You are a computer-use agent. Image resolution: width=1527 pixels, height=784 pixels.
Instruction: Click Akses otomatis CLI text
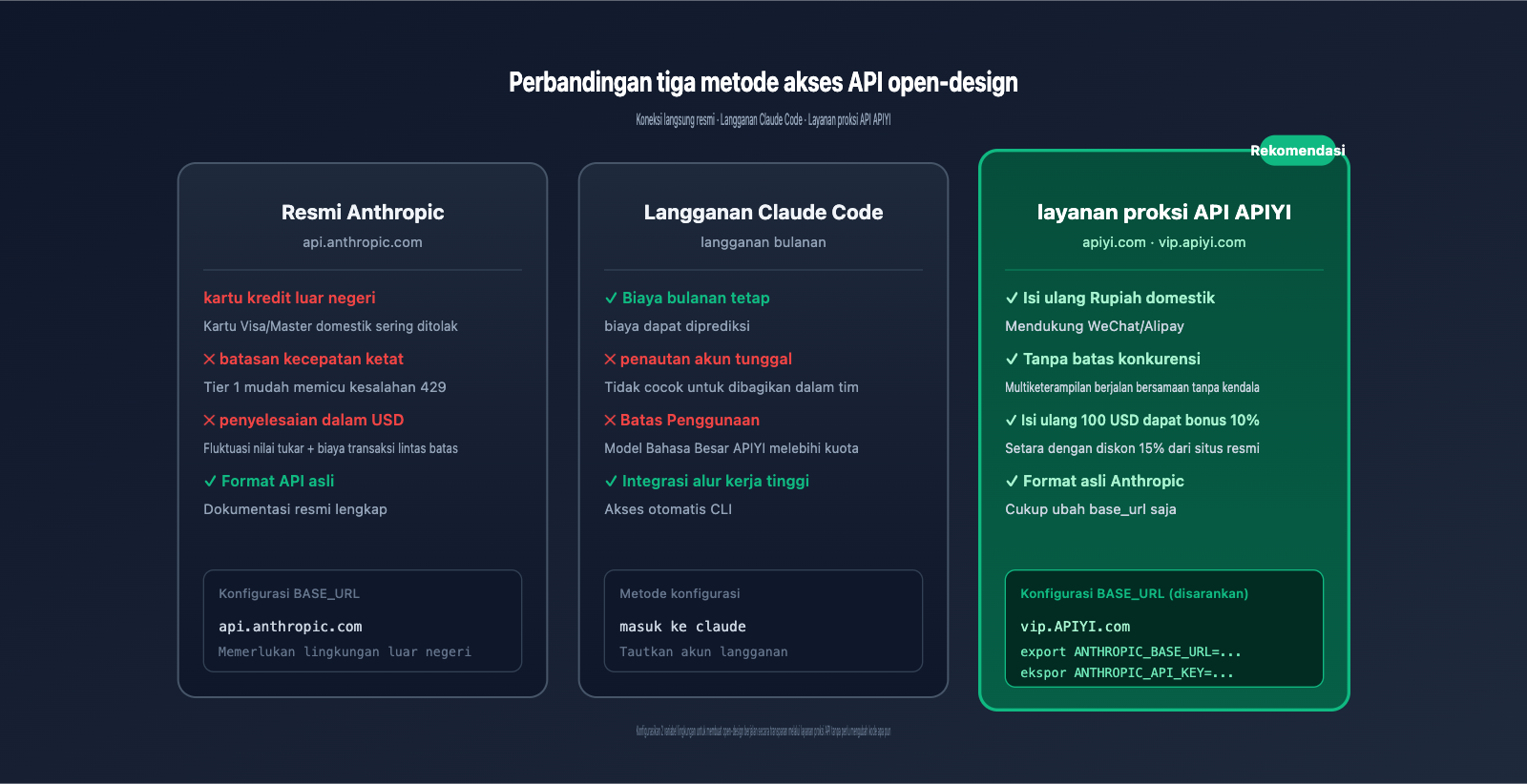668,509
